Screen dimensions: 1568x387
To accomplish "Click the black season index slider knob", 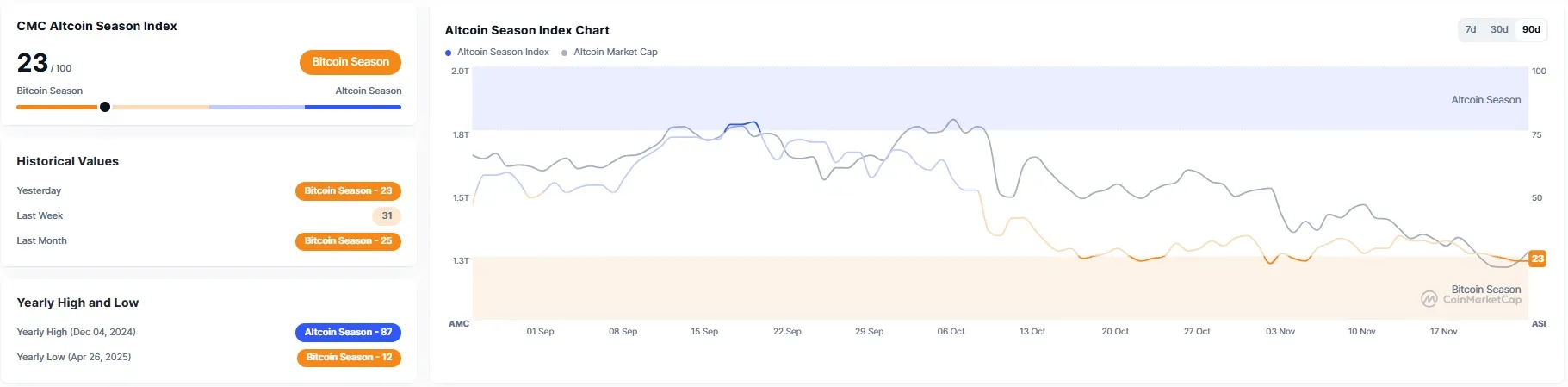I will click(105, 107).
